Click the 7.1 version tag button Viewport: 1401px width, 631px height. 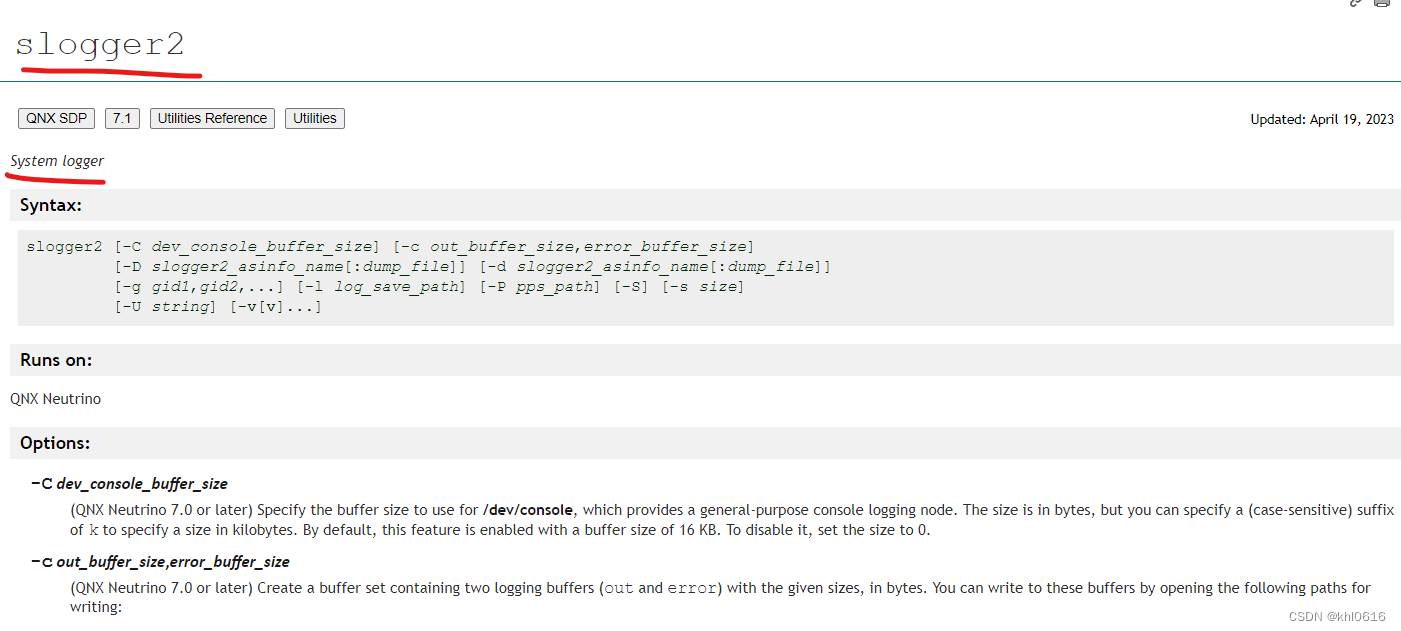(122, 118)
